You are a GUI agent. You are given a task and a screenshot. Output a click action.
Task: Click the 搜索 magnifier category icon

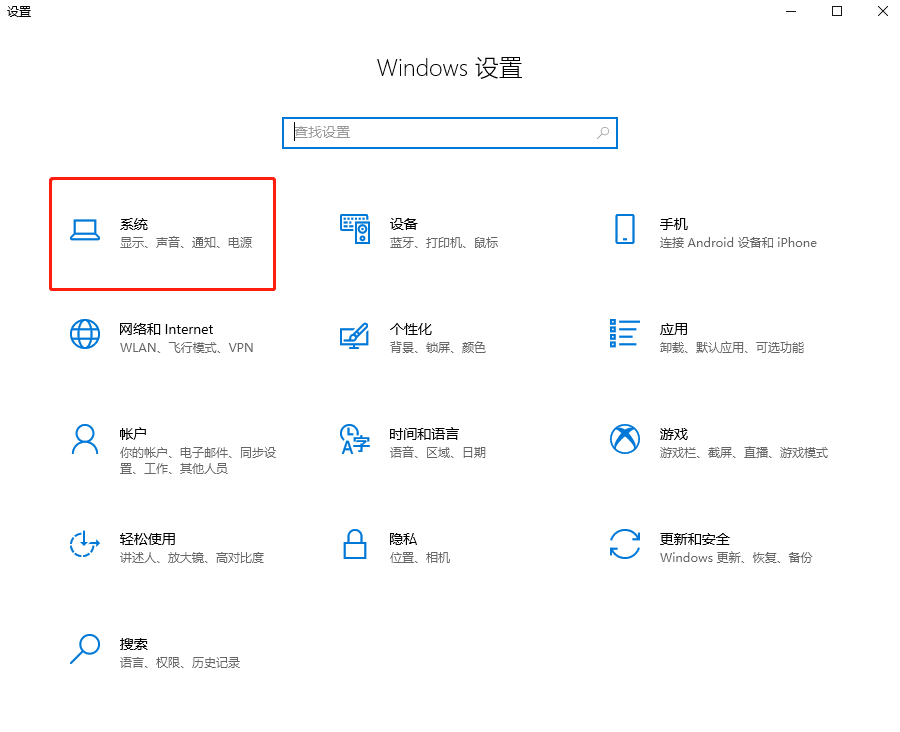[x=85, y=649]
